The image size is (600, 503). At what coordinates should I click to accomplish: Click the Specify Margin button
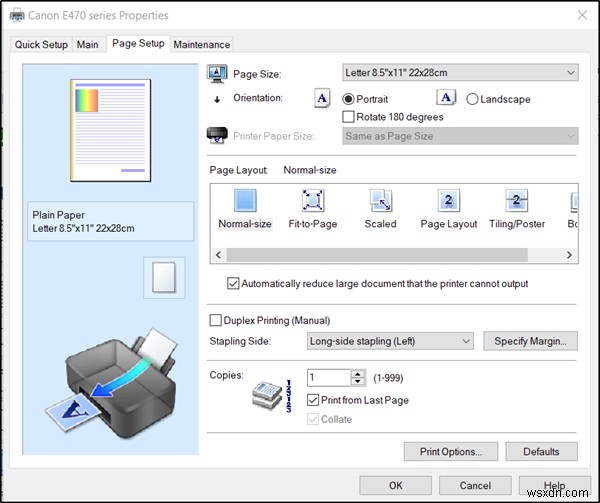coord(530,341)
